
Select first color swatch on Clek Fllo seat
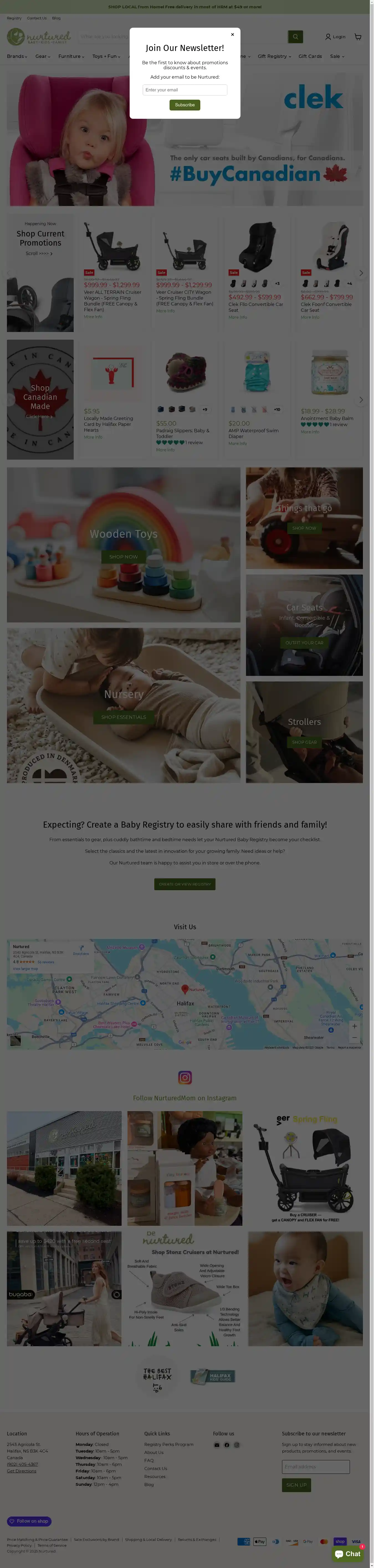[233, 283]
